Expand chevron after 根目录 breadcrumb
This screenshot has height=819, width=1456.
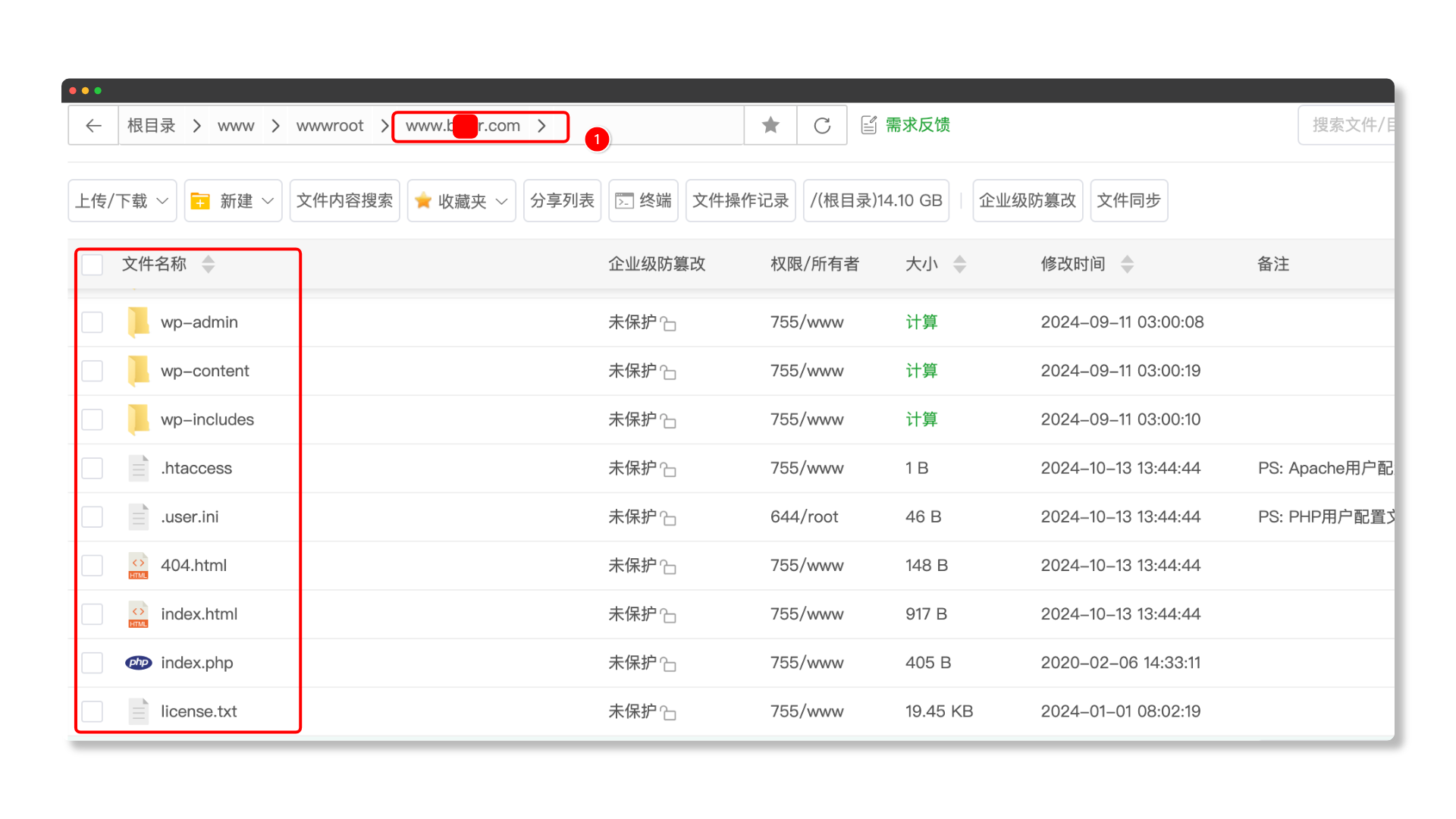(x=196, y=126)
